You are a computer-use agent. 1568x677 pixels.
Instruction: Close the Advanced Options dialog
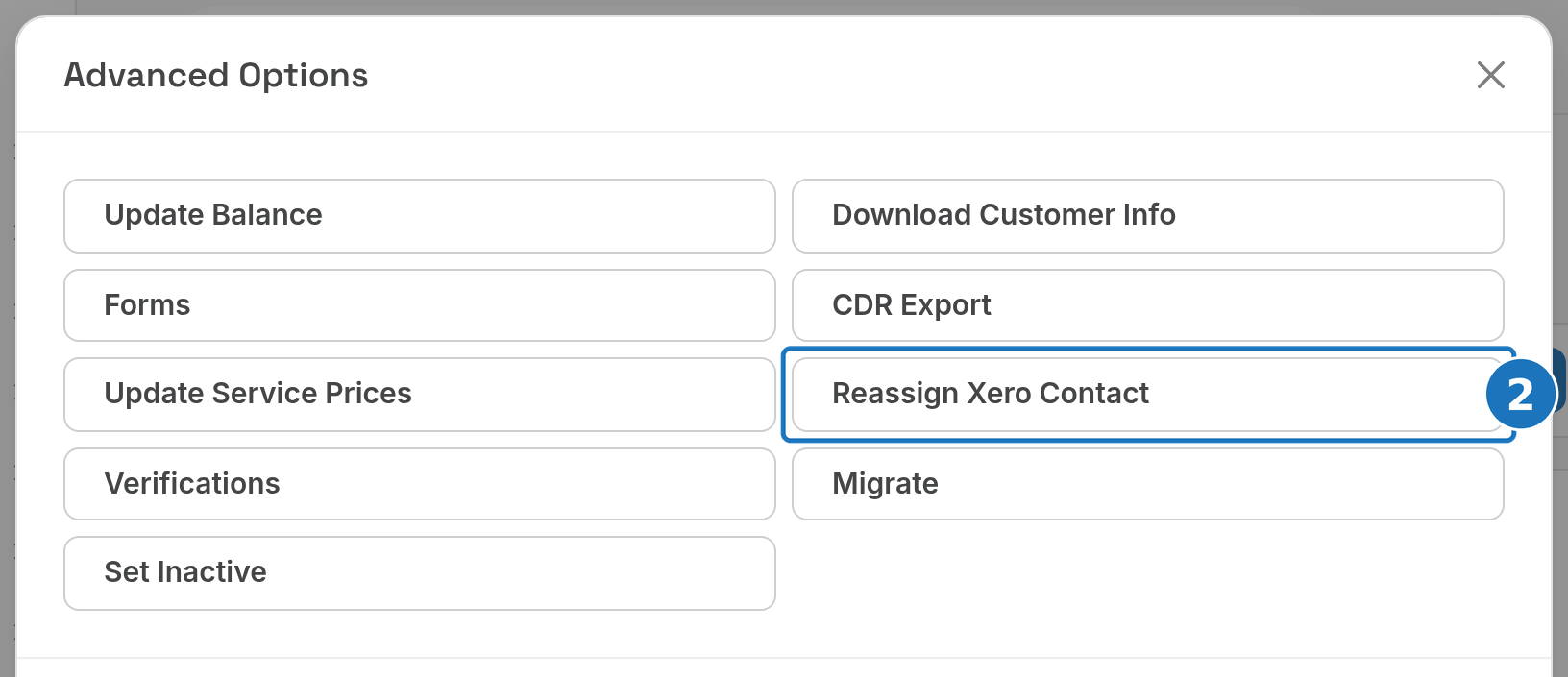[1490, 75]
